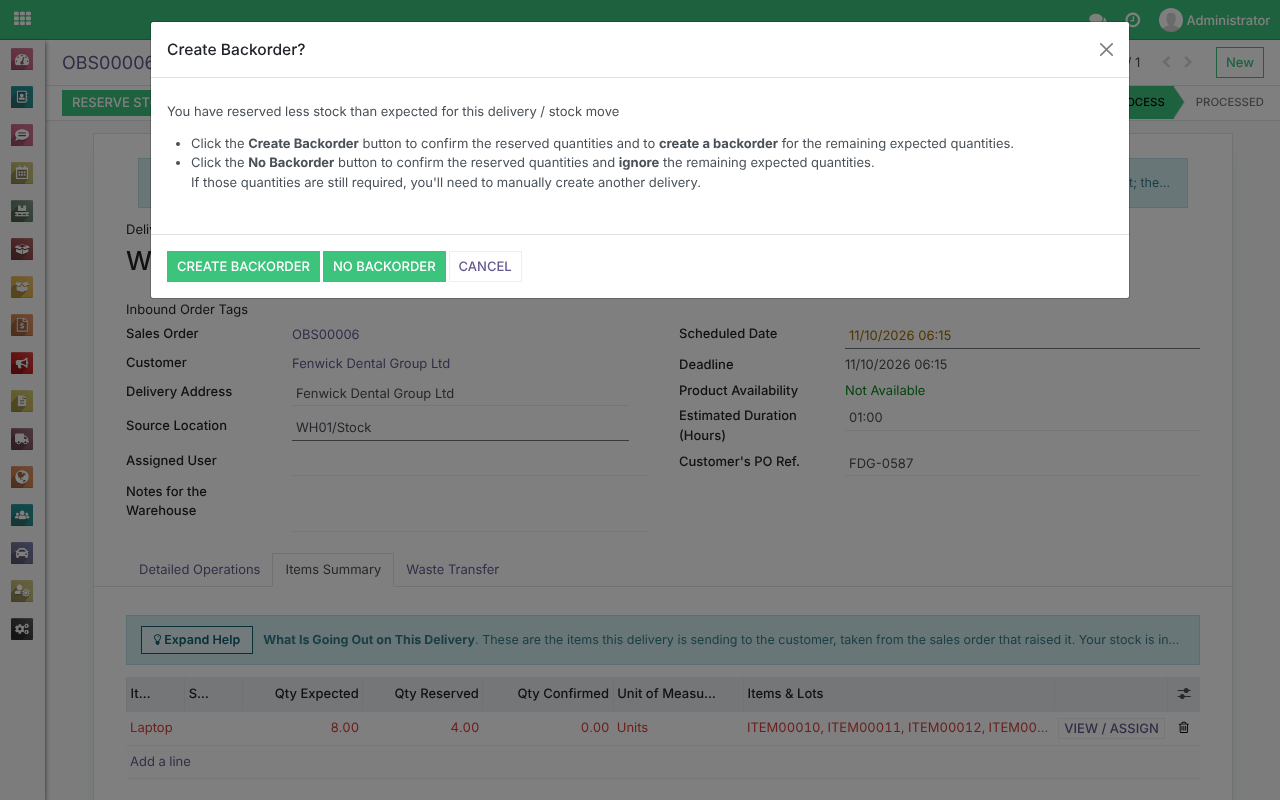Go to the previous record arrow
Image resolution: width=1280 pixels, height=800 pixels.
click(1166, 62)
